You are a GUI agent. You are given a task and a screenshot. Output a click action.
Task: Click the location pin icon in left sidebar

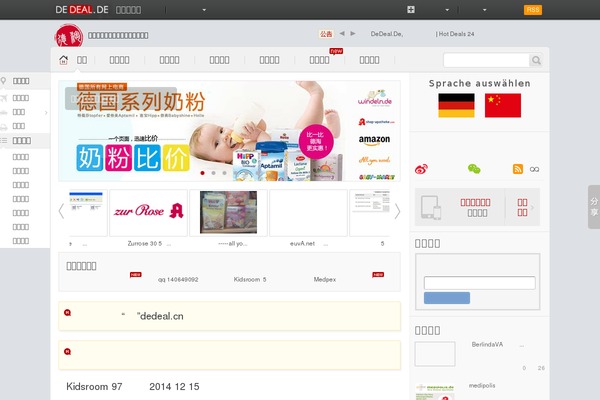tap(3, 81)
